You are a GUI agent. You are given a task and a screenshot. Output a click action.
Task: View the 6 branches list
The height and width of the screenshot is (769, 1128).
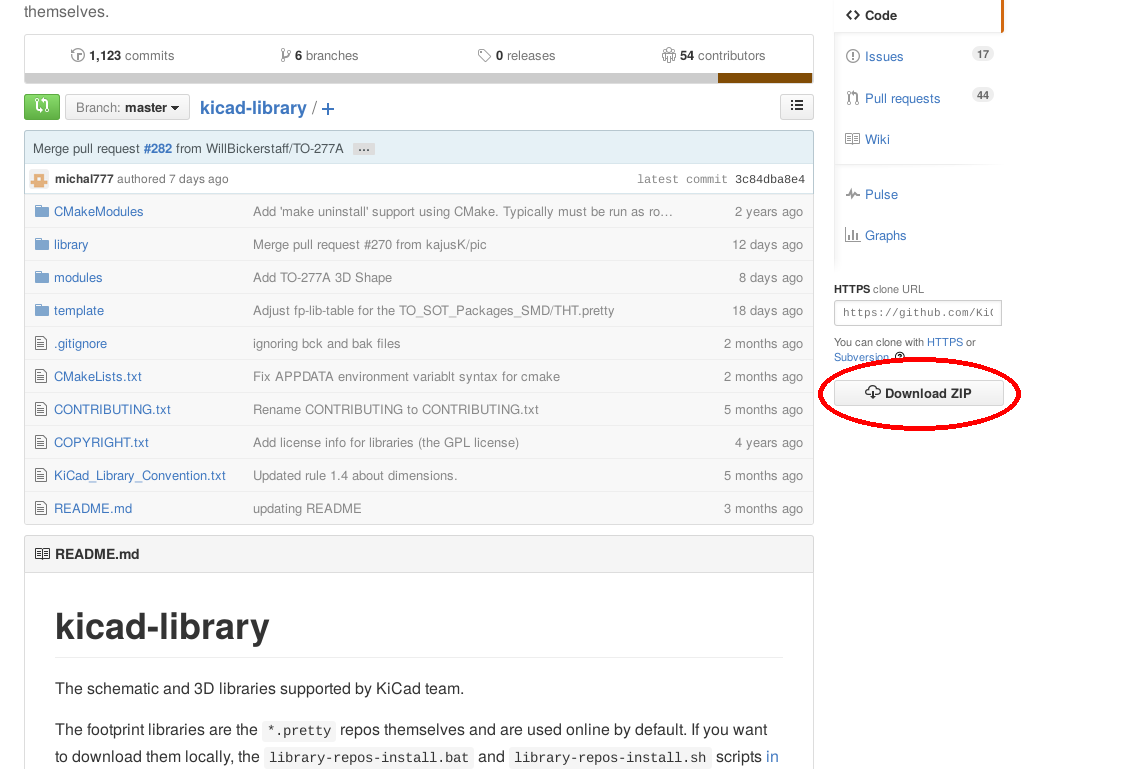pos(319,55)
